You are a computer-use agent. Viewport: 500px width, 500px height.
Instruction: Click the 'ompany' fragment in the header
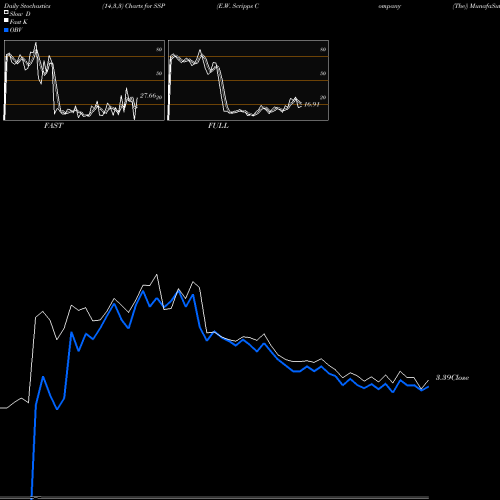[x=389, y=6]
